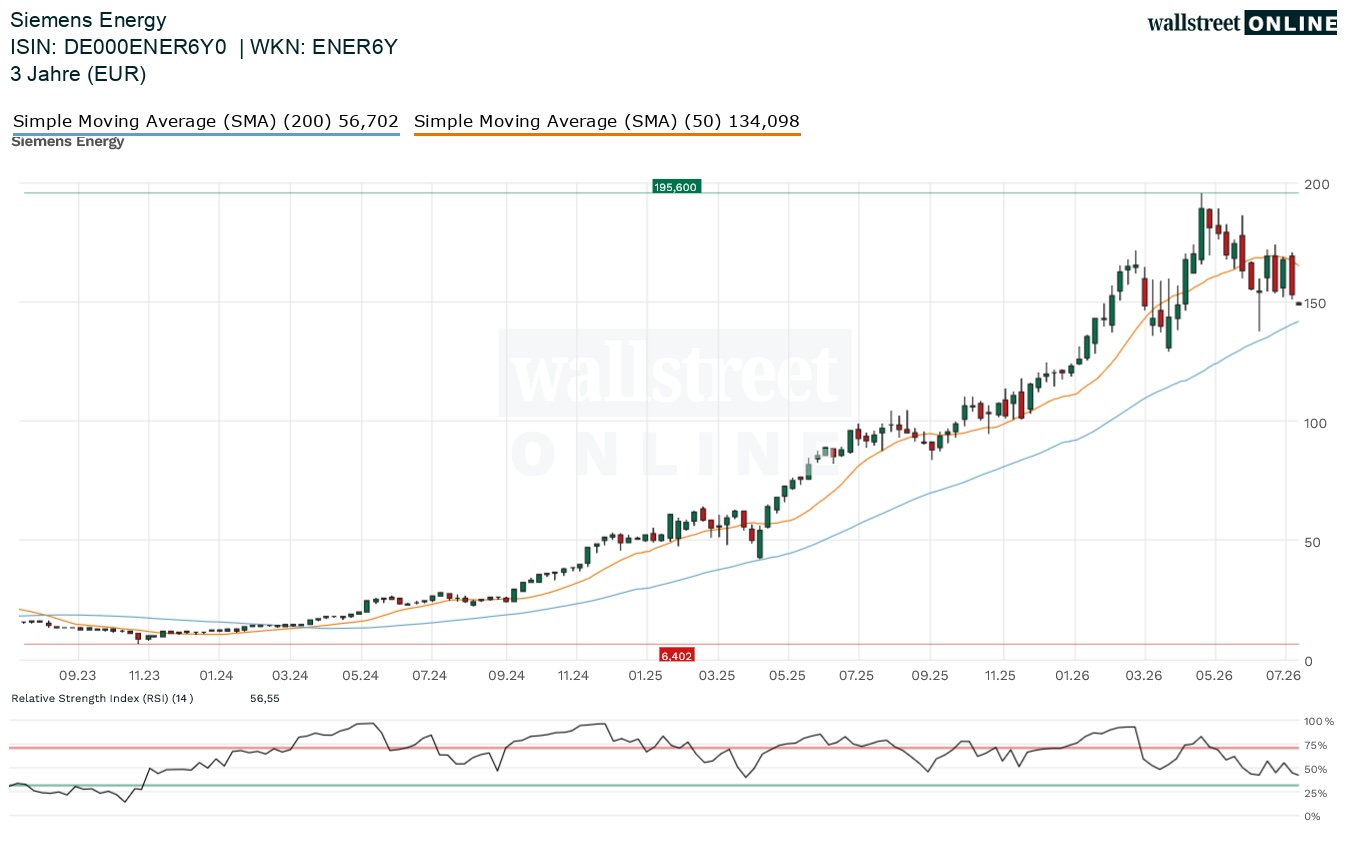Image resolution: width=1349 pixels, height=843 pixels.
Task: Click the 11.23 date axis label
Action: pos(145,676)
